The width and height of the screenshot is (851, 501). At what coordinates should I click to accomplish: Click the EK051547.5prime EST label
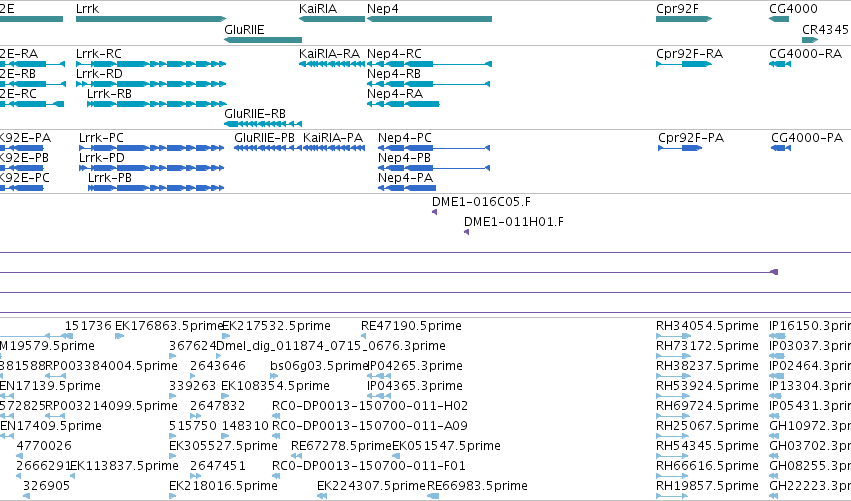tap(446, 446)
